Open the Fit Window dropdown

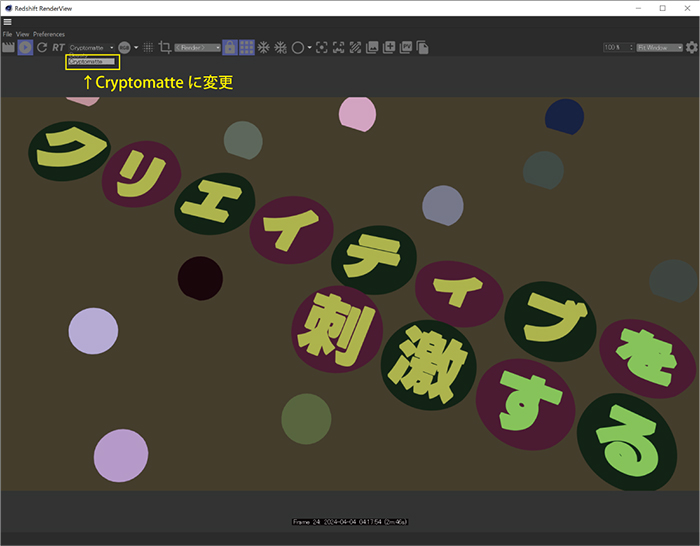point(660,47)
